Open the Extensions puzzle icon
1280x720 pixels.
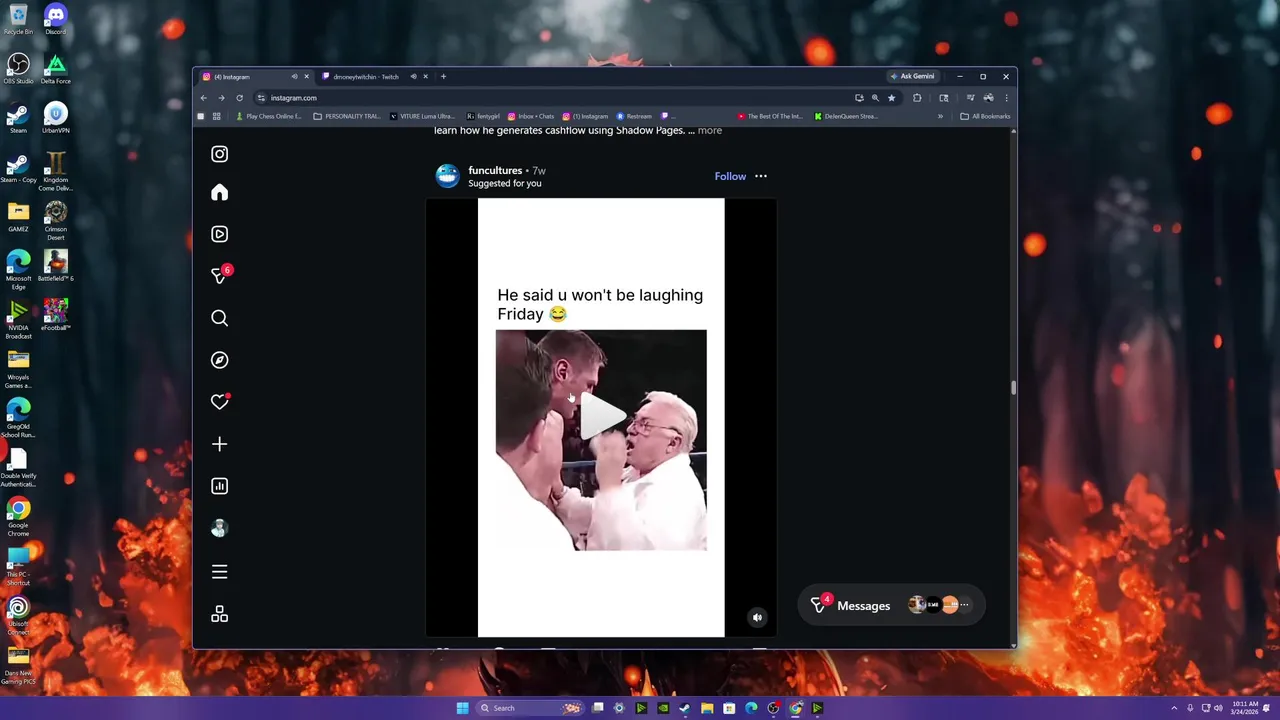(x=917, y=98)
